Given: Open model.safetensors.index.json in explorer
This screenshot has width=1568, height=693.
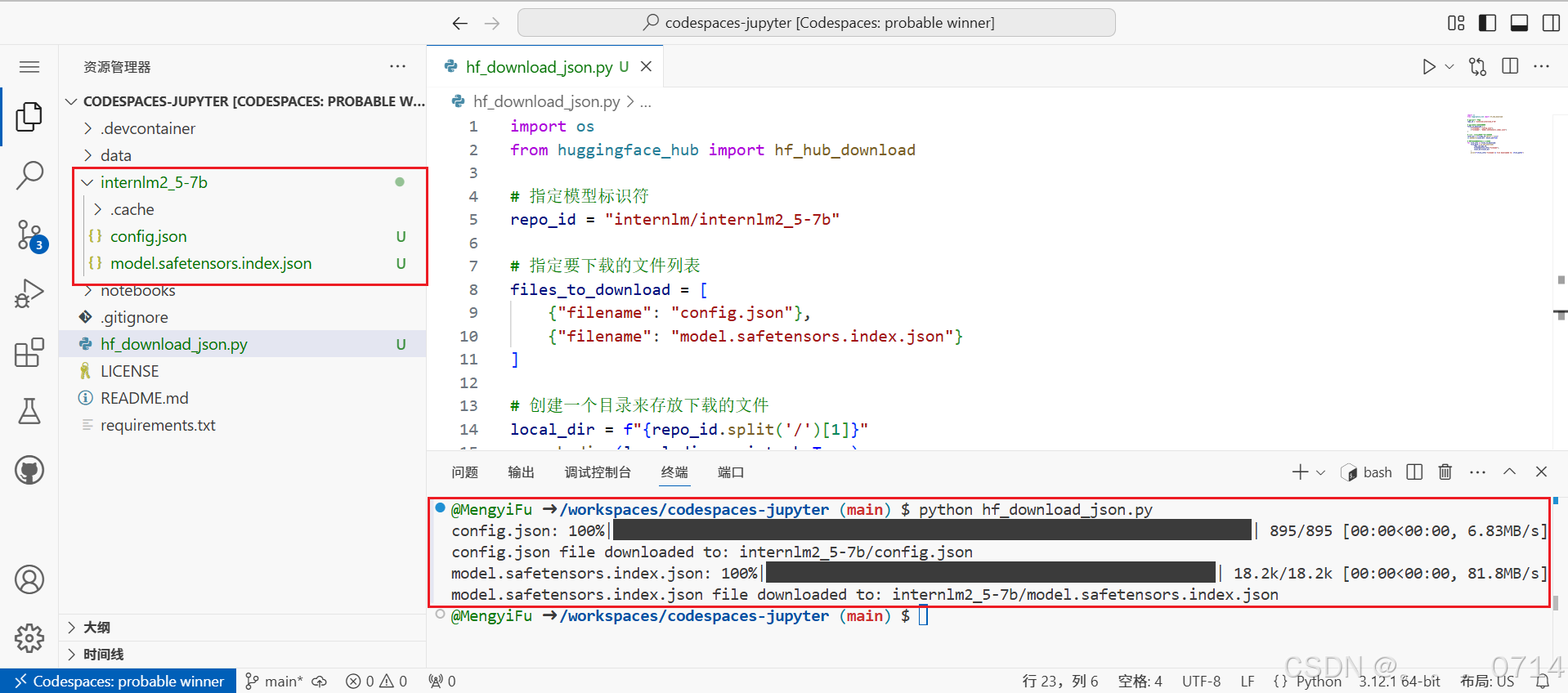Looking at the screenshot, I should tap(211, 263).
